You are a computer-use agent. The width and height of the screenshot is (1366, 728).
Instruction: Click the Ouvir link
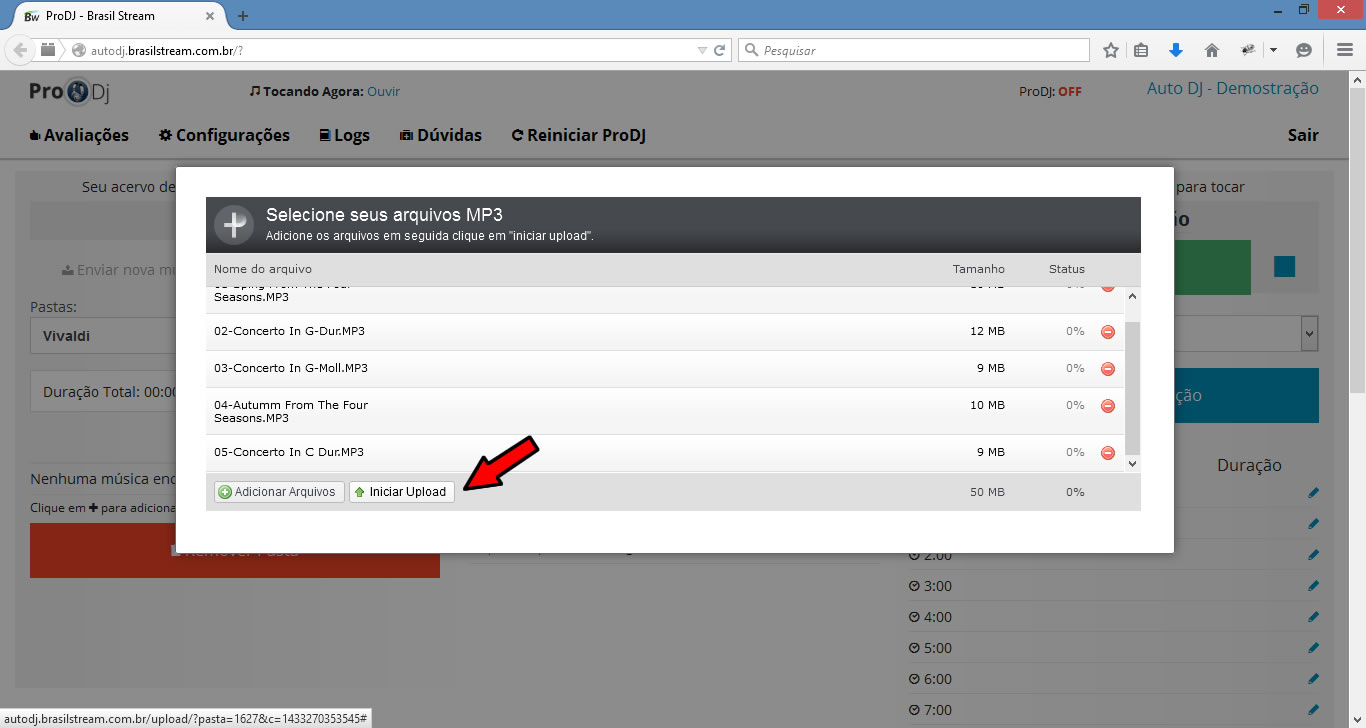click(x=383, y=91)
